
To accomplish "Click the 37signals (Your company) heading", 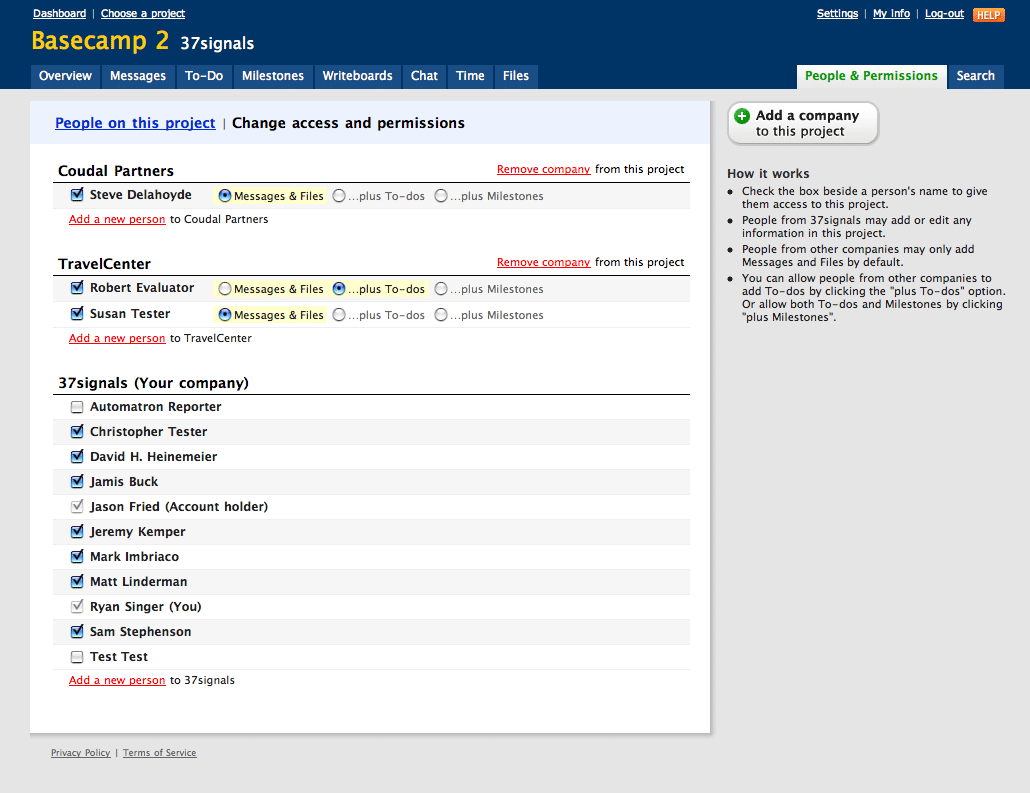I will 153,383.
